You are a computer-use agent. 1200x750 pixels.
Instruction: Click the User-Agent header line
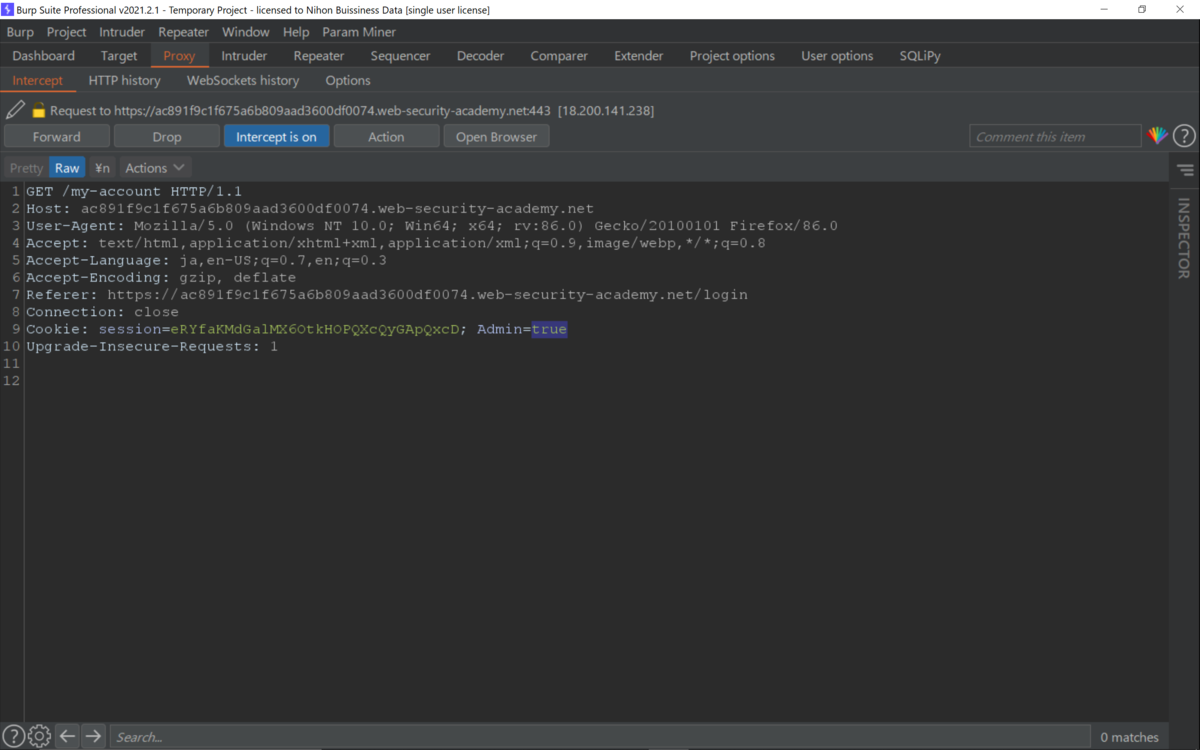(432, 226)
